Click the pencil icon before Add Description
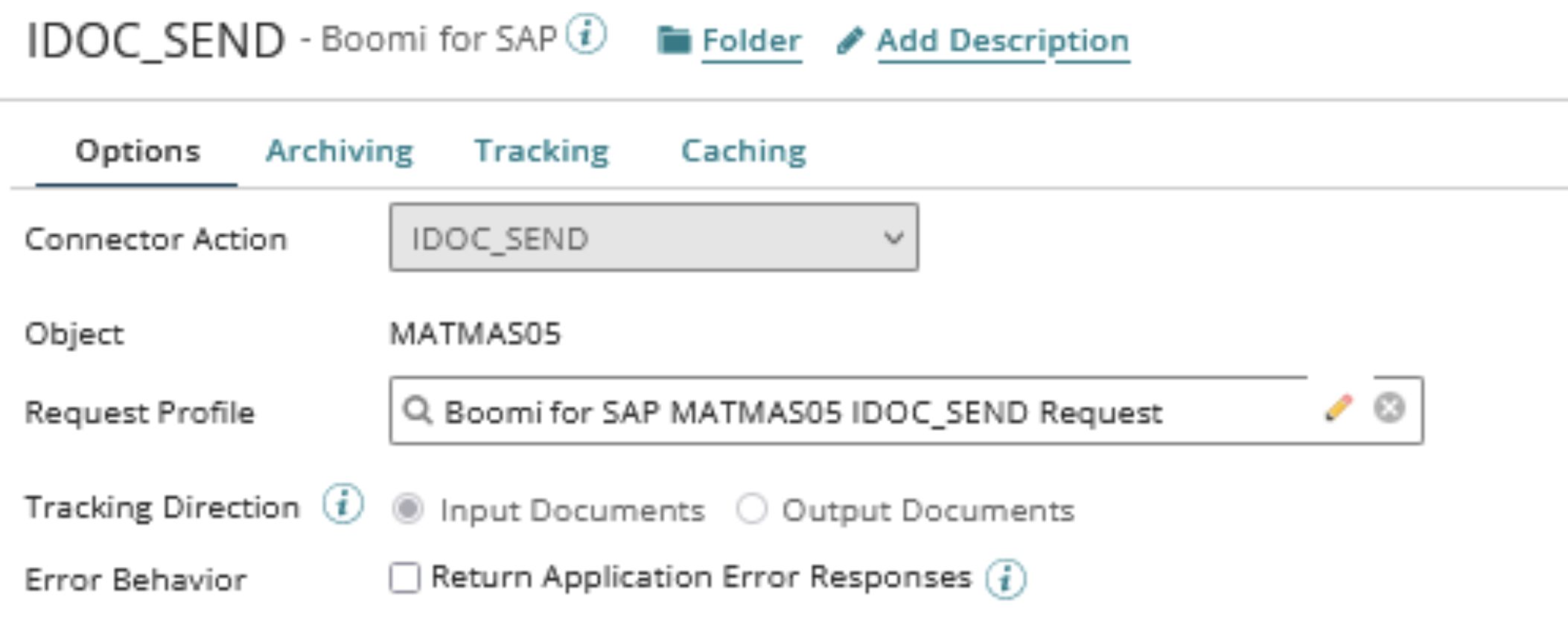This screenshot has height=625, width=1568. click(850, 40)
